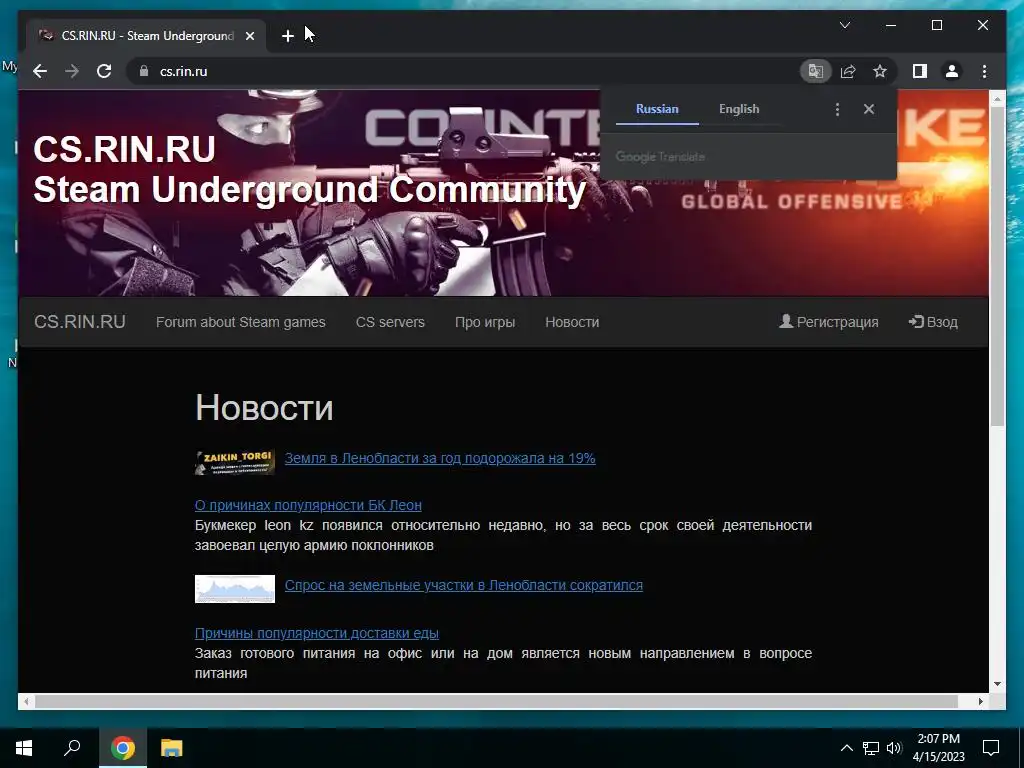Click the chart thumbnail beside Спрос article
Screen dimensions: 1024x768
tap(234, 588)
